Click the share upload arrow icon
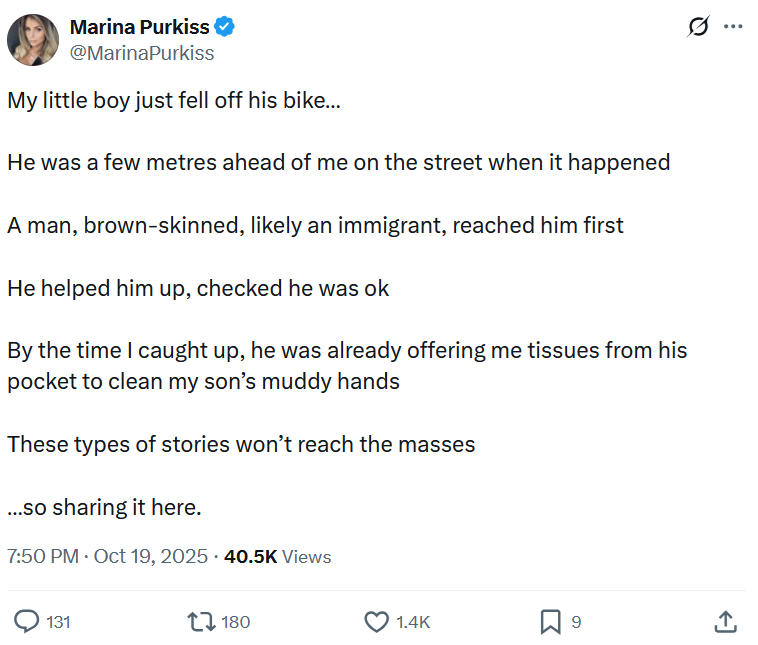The height and width of the screenshot is (645, 758). 725,622
